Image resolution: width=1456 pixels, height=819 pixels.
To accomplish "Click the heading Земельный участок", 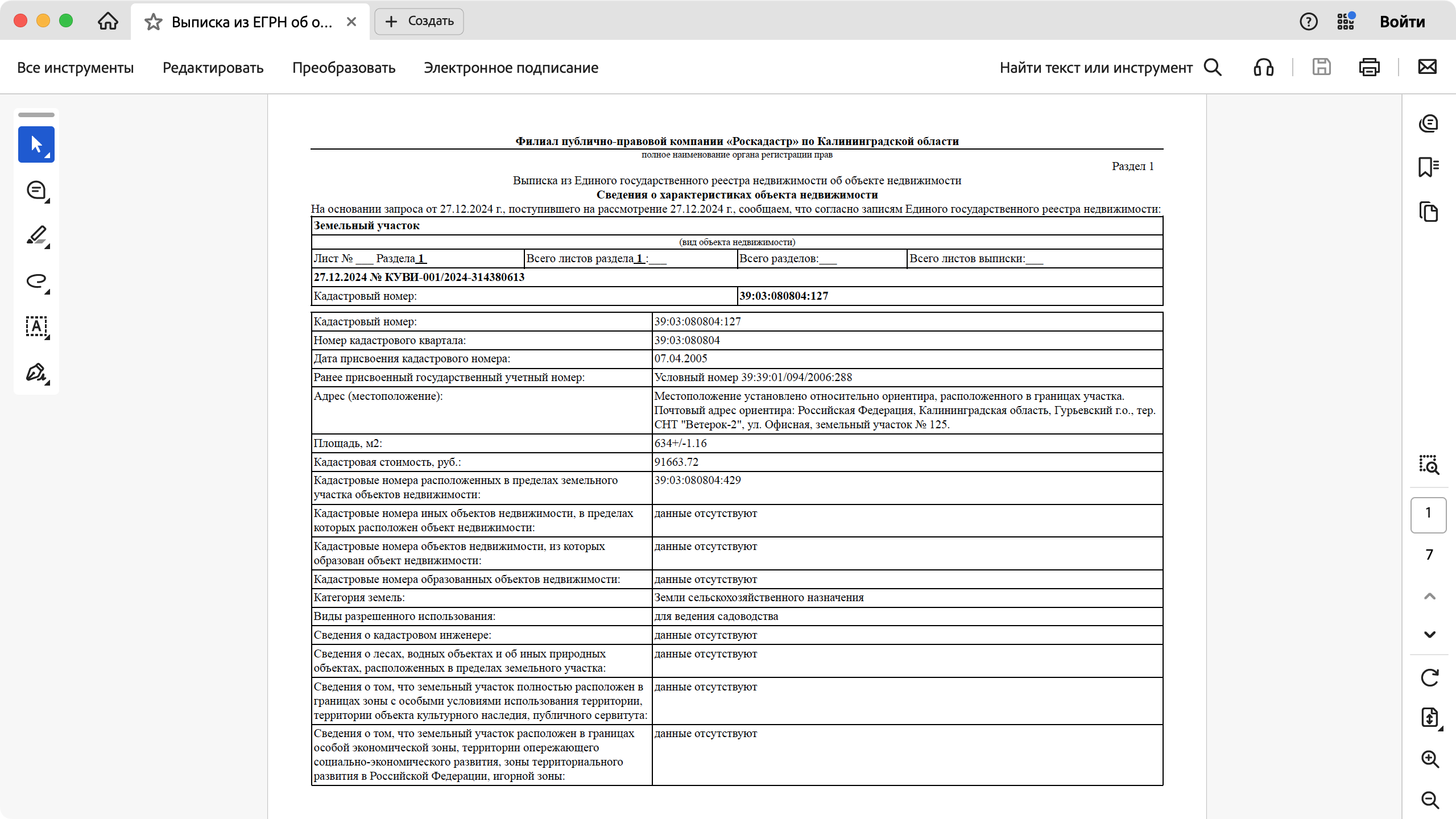I will click(x=367, y=225).
